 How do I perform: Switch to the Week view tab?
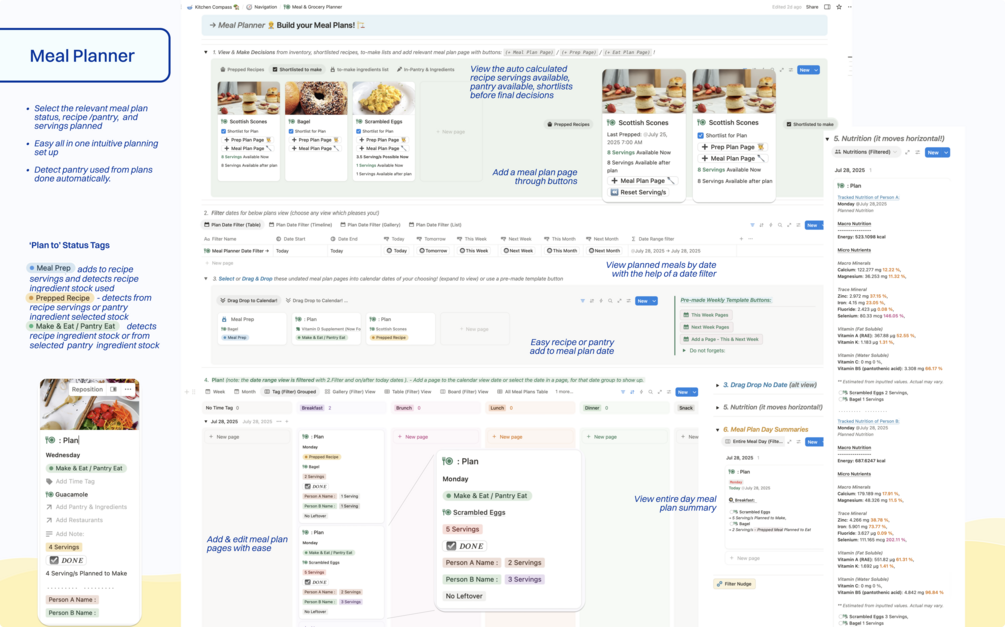(215, 392)
